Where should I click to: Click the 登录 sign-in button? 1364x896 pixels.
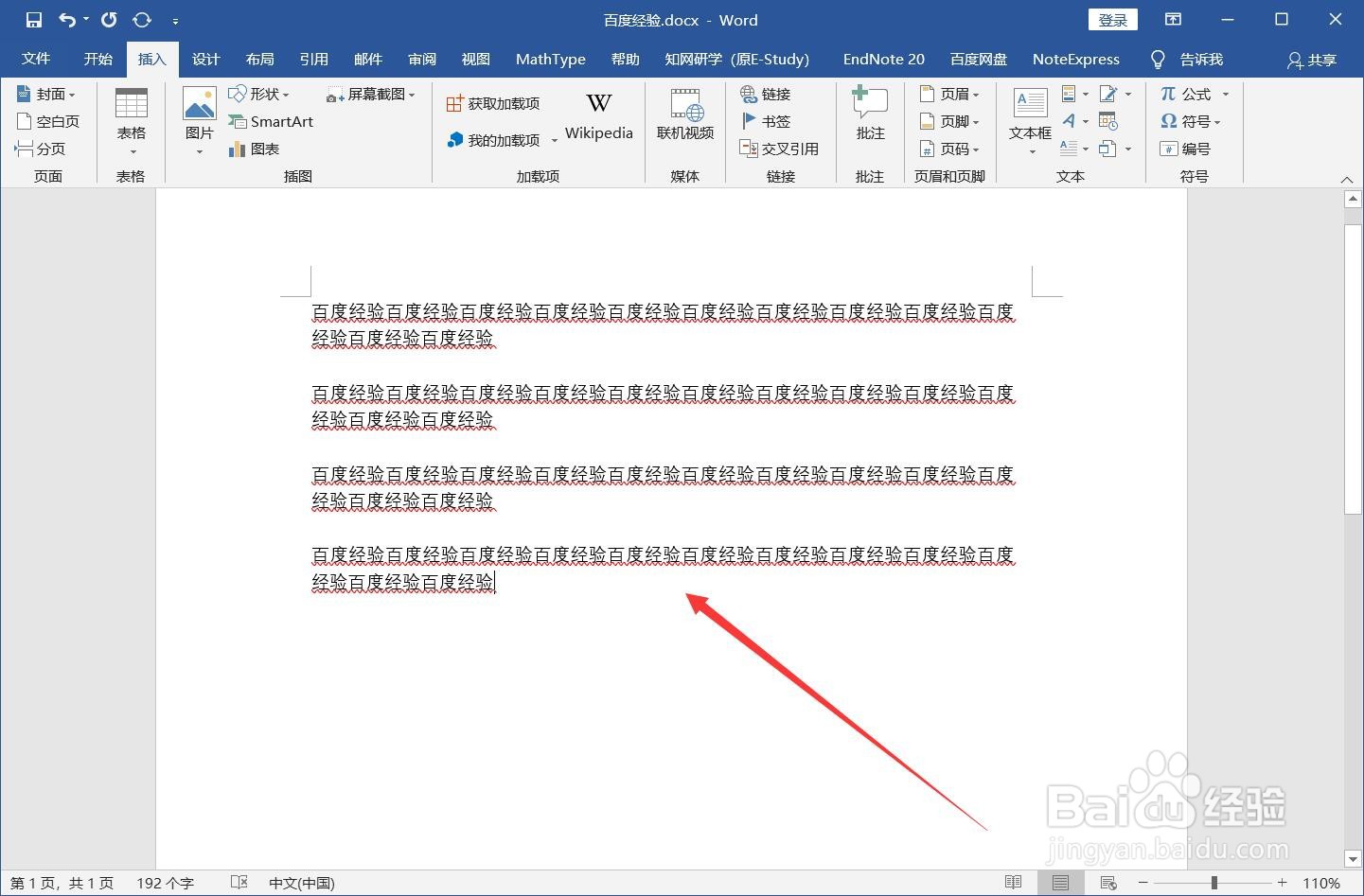pyautogui.click(x=1112, y=19)
